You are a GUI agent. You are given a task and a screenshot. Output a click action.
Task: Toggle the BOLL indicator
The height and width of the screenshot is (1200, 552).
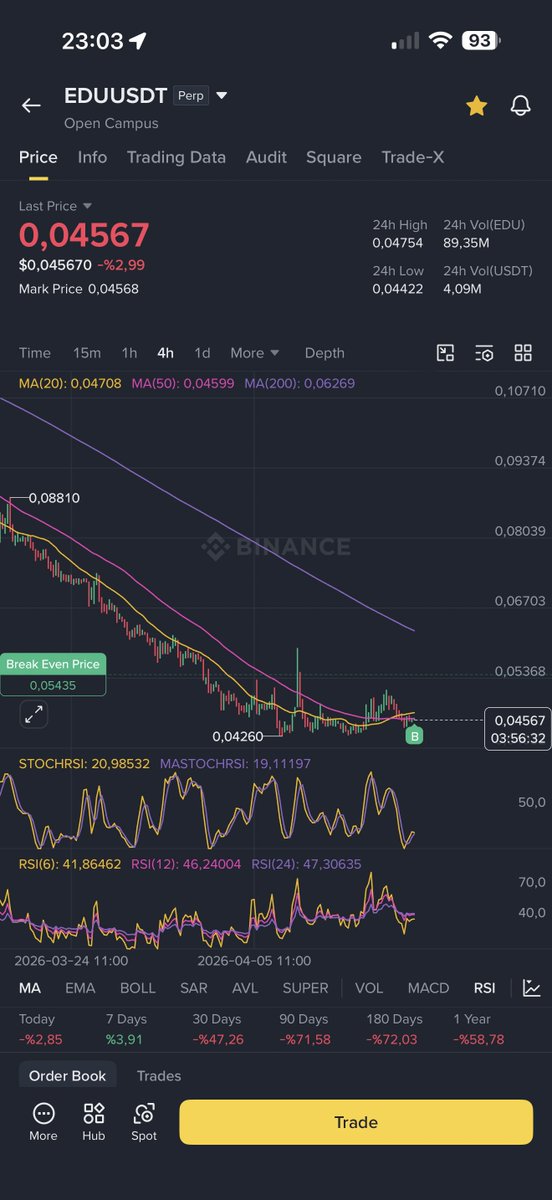click(x=138, y=988)
